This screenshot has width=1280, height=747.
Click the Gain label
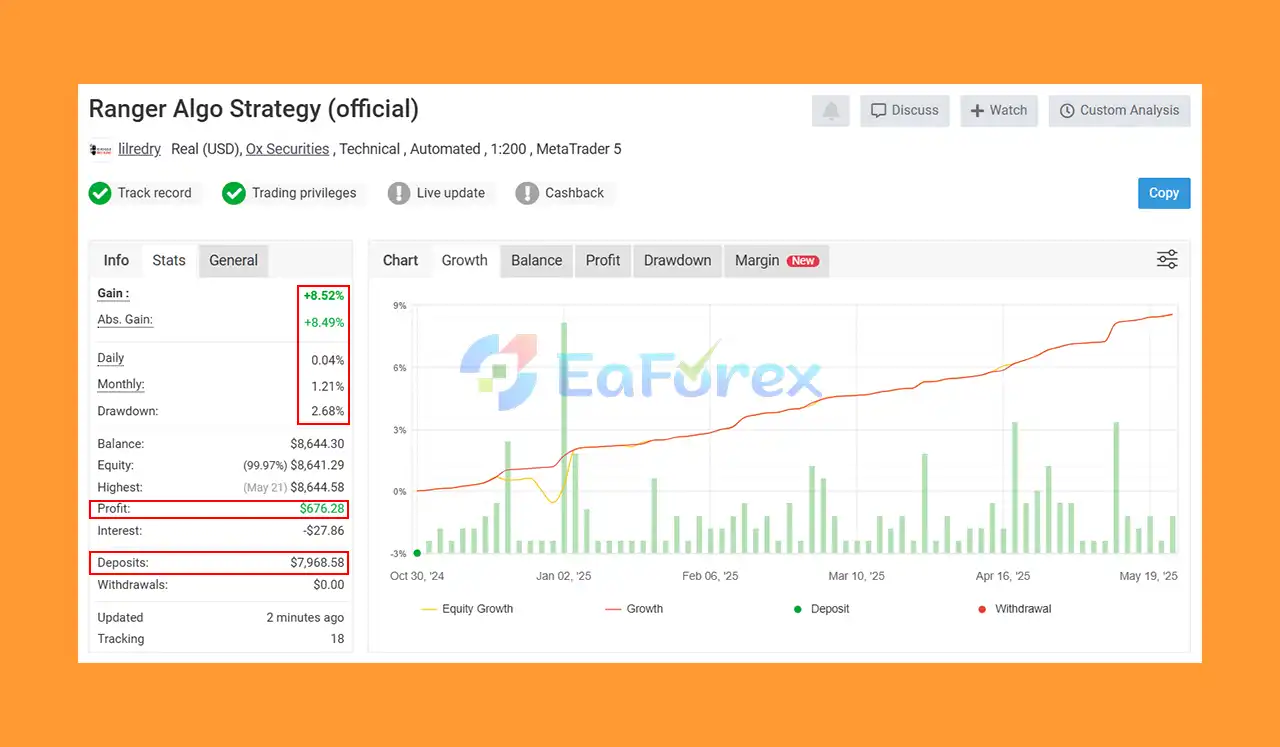[x=113, y=294]
